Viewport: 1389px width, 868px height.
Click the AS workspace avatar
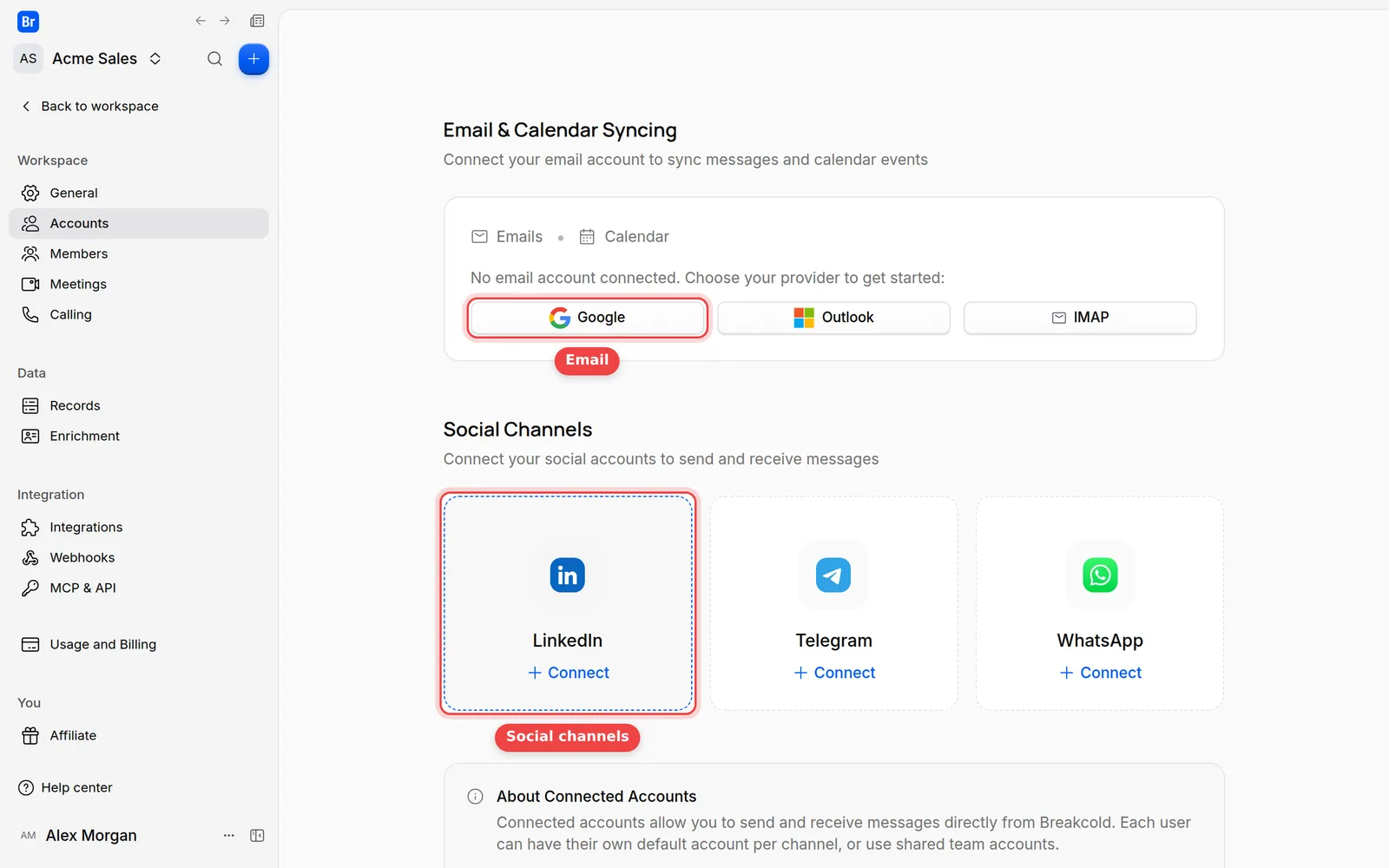point(29,59)
